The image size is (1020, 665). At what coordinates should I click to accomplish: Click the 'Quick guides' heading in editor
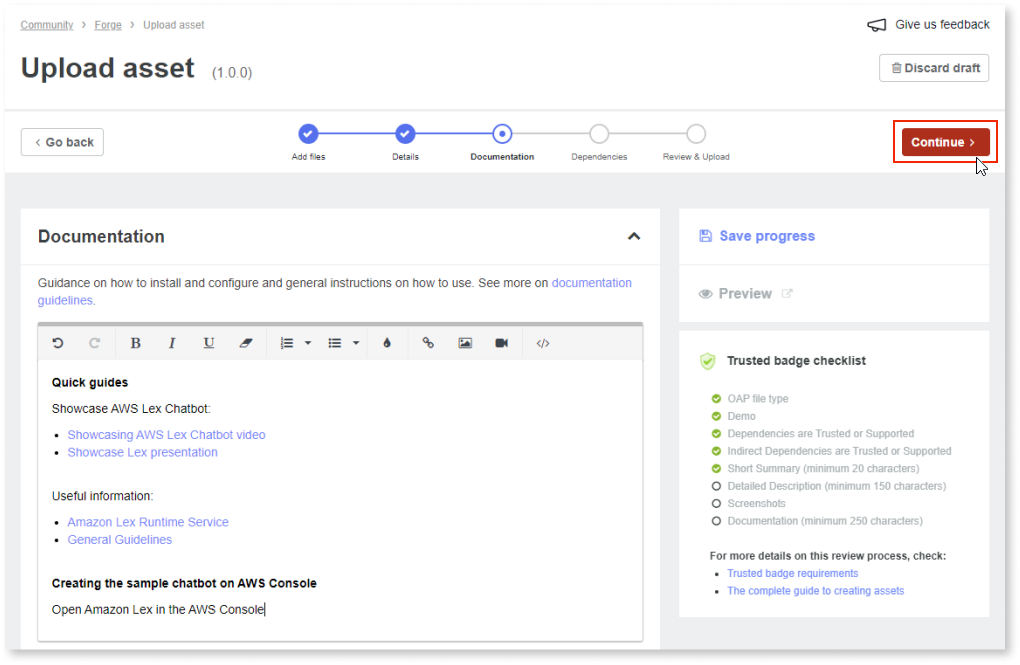pos(90,383)
